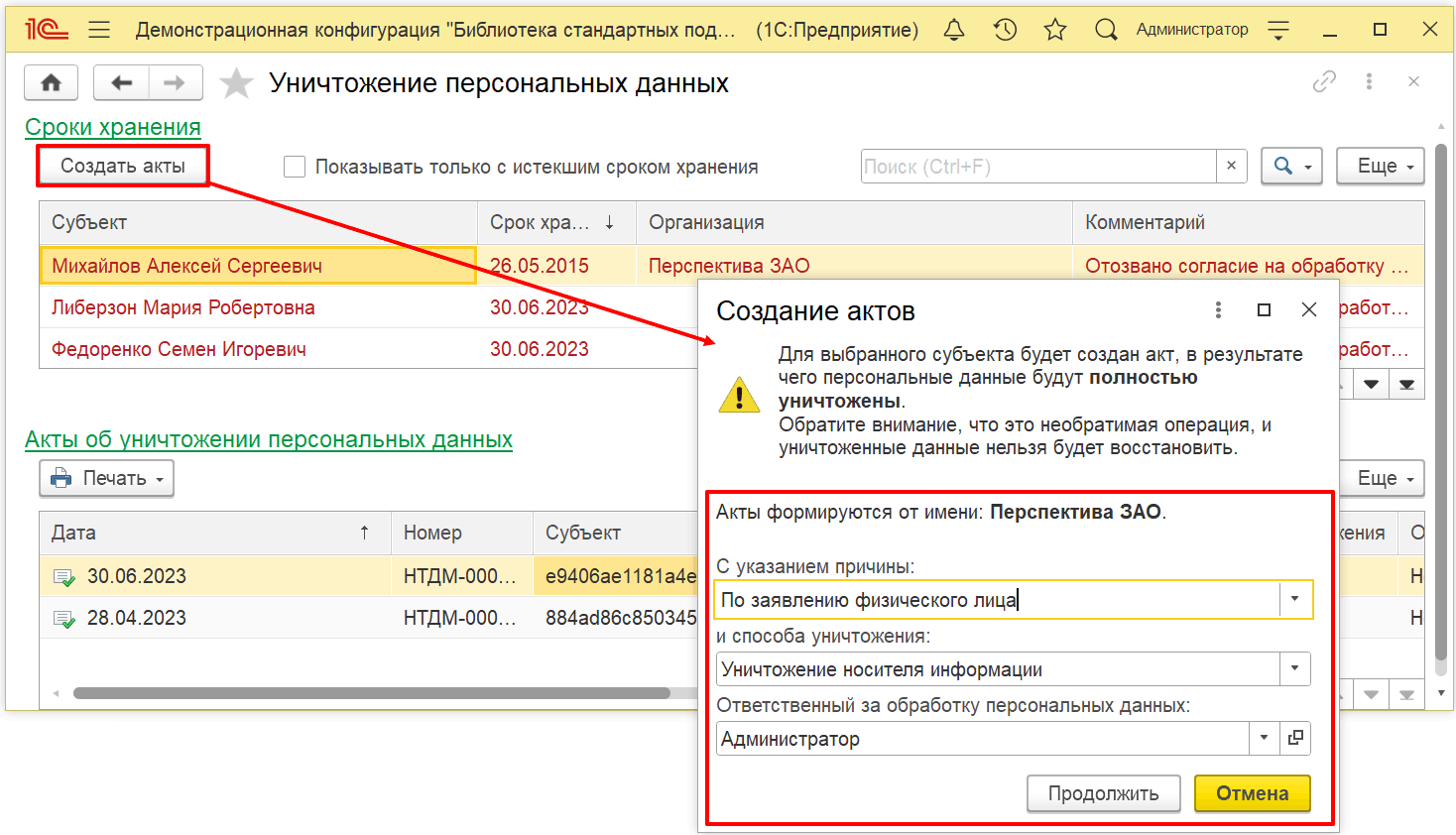Open the main hamburger menu
The image size is (1456, 835).
coord(99,30)
